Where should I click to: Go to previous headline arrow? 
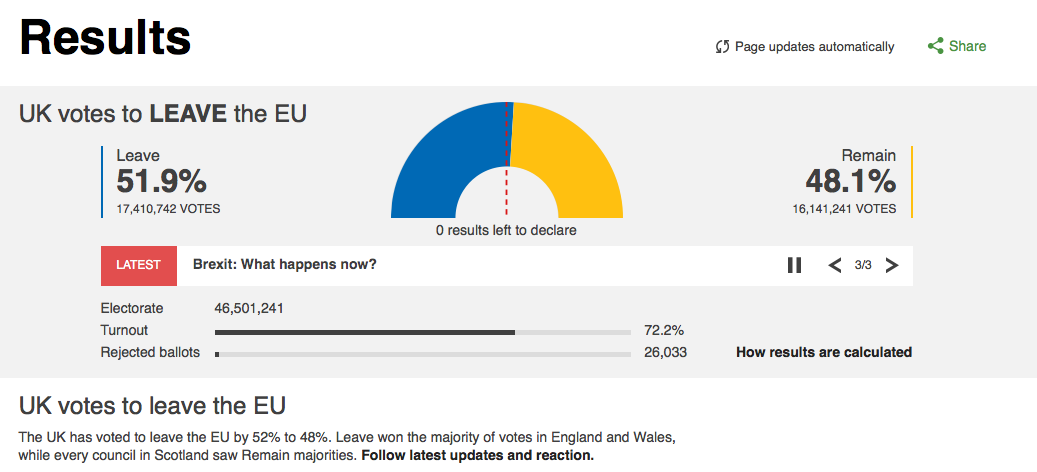835,265
